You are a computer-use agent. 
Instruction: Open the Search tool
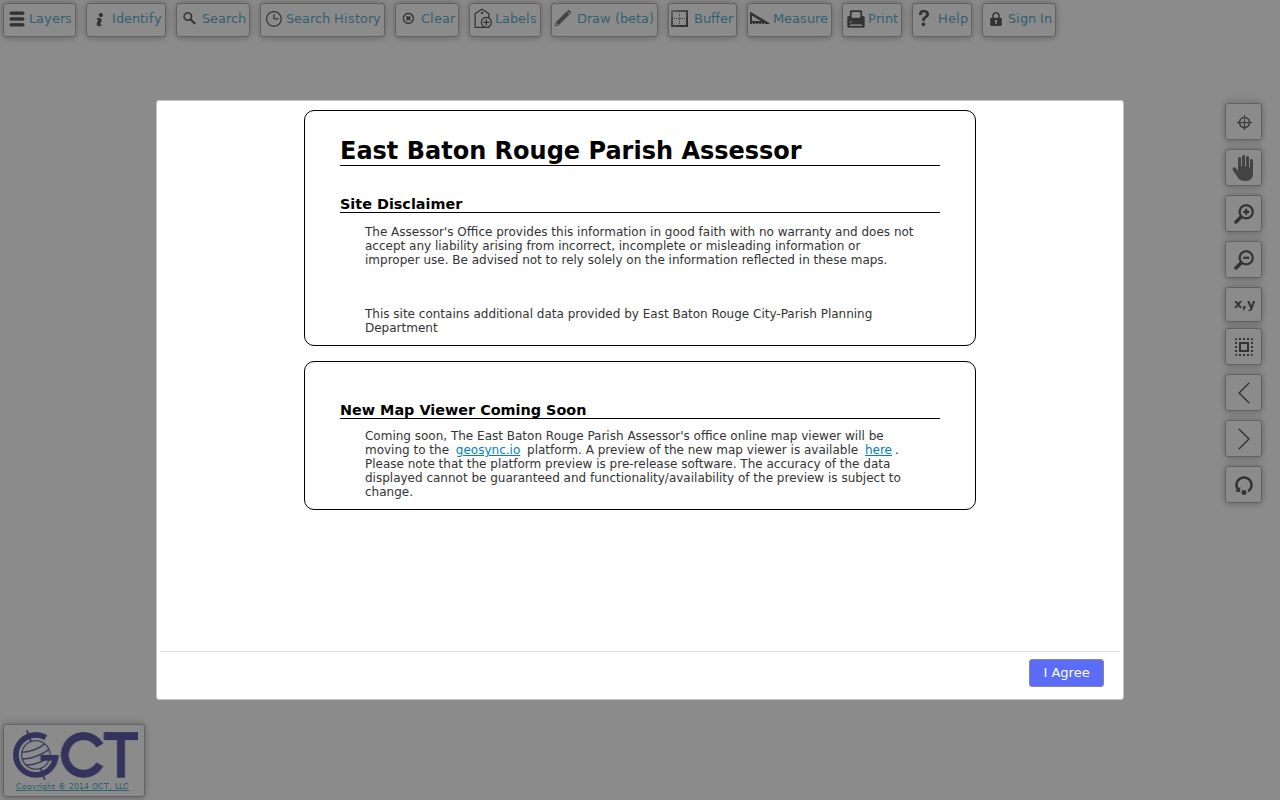click(213, 19)
